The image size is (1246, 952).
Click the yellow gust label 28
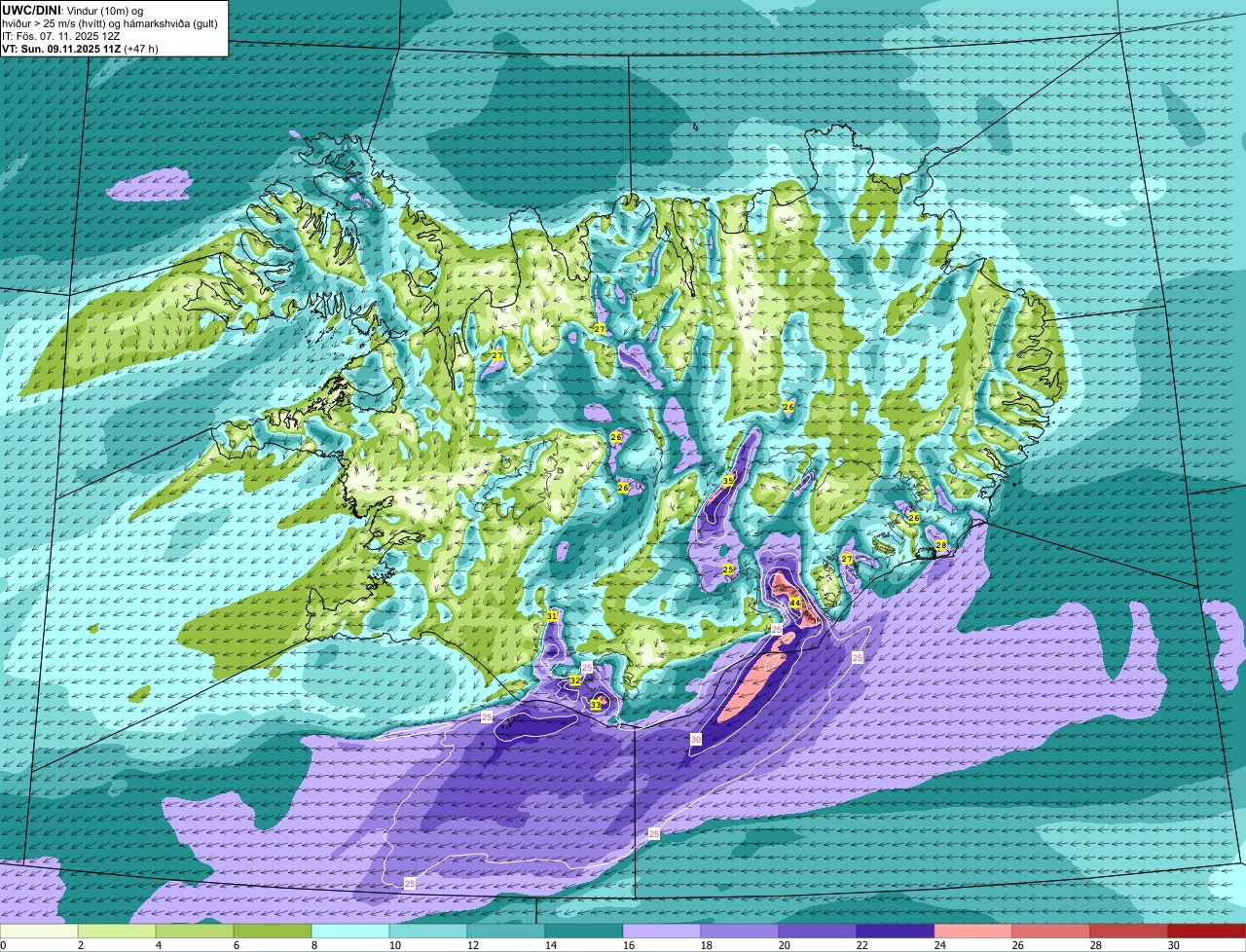coord(941,544)
